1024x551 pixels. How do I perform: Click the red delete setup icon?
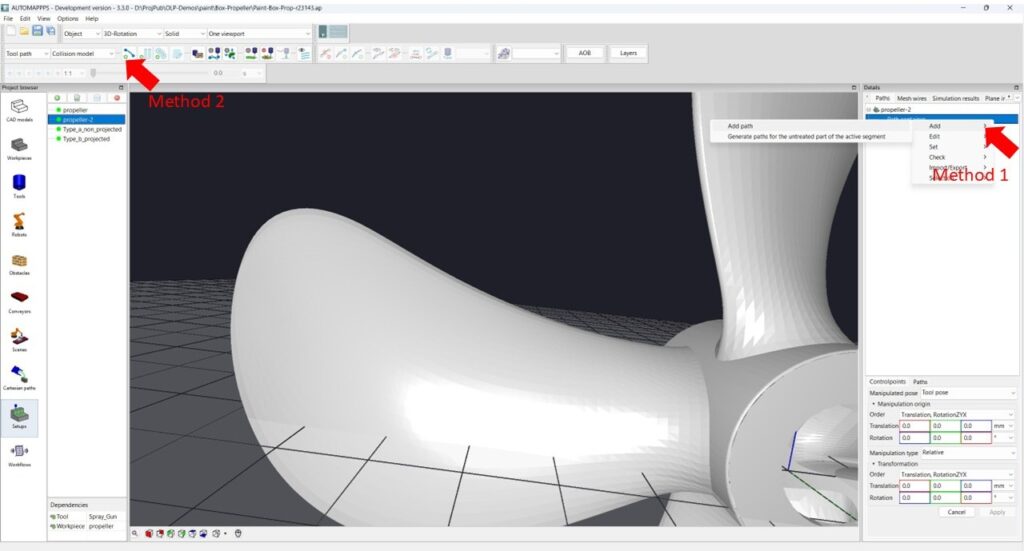pyautogui.click(x=117, y=98)
